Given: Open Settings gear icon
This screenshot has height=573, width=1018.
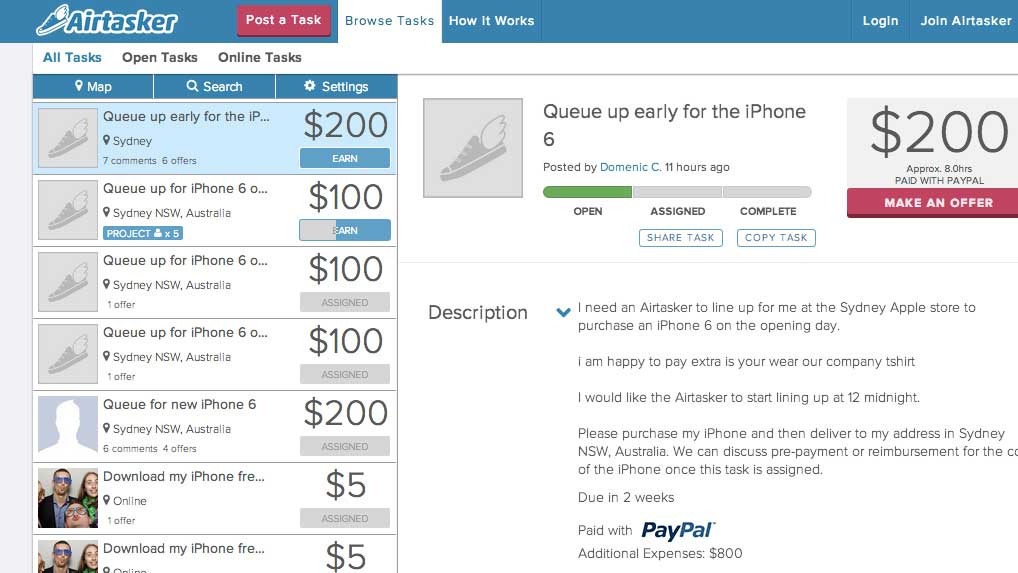Looking at the screenshot, I should pos(310,86).
